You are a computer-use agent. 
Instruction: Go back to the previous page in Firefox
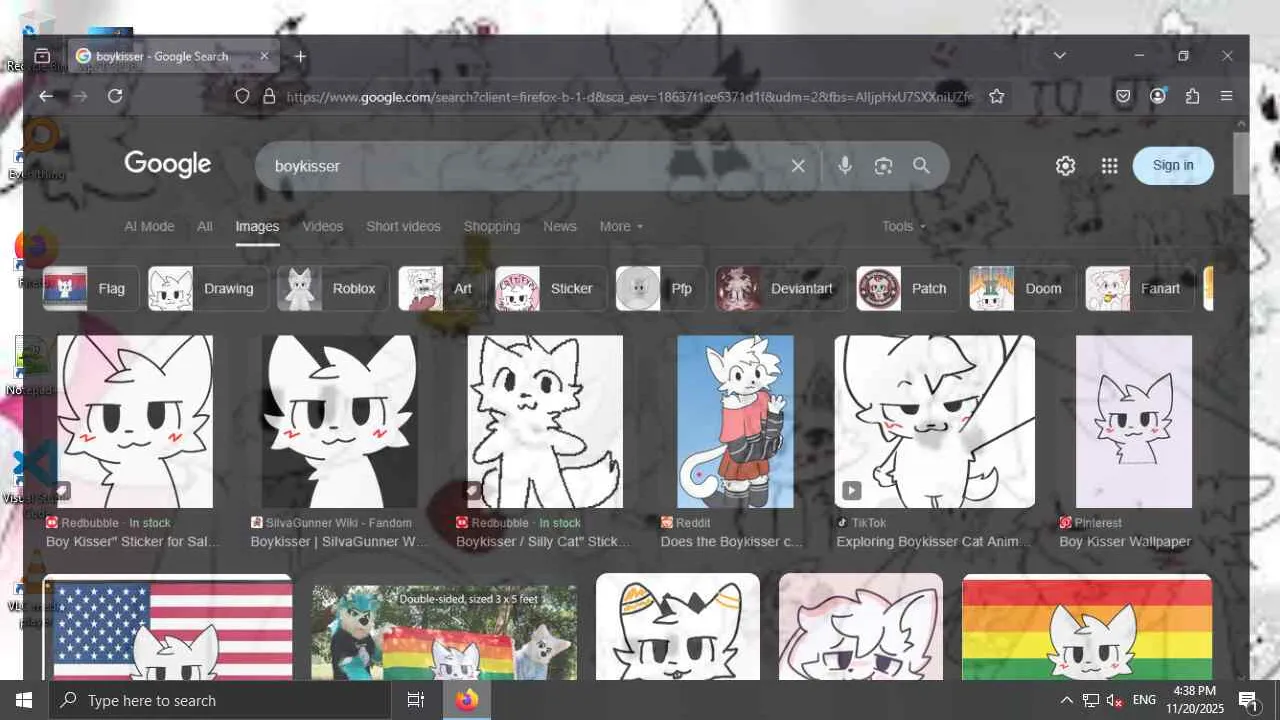point(46,96)
